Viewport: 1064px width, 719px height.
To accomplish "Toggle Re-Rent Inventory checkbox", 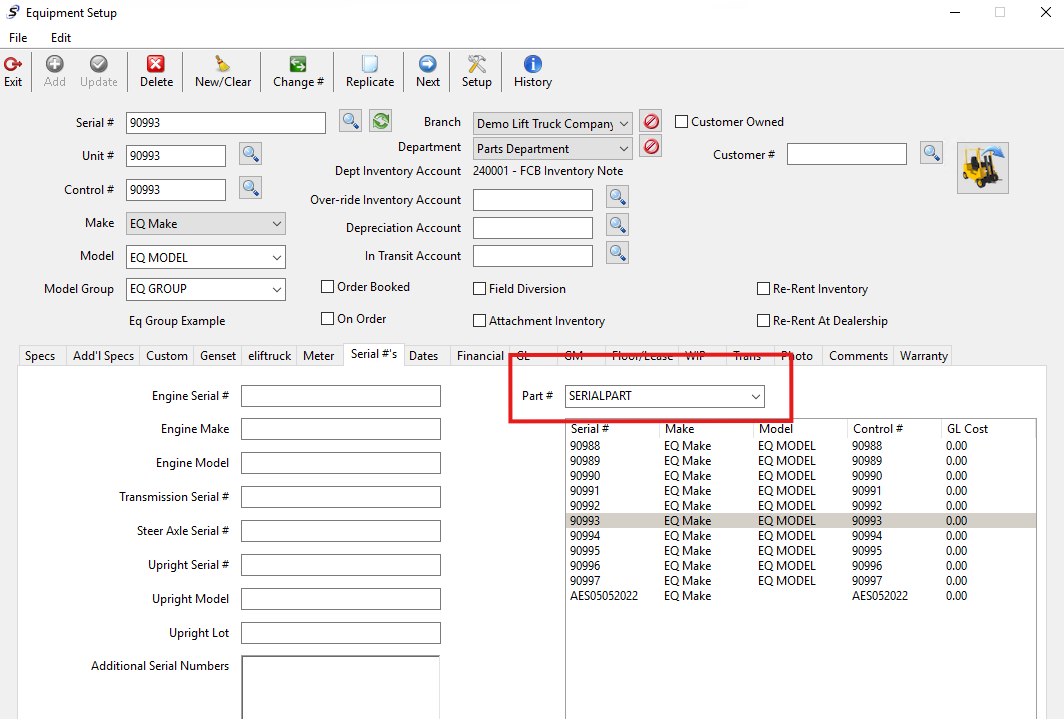I will tap(763, 289).
